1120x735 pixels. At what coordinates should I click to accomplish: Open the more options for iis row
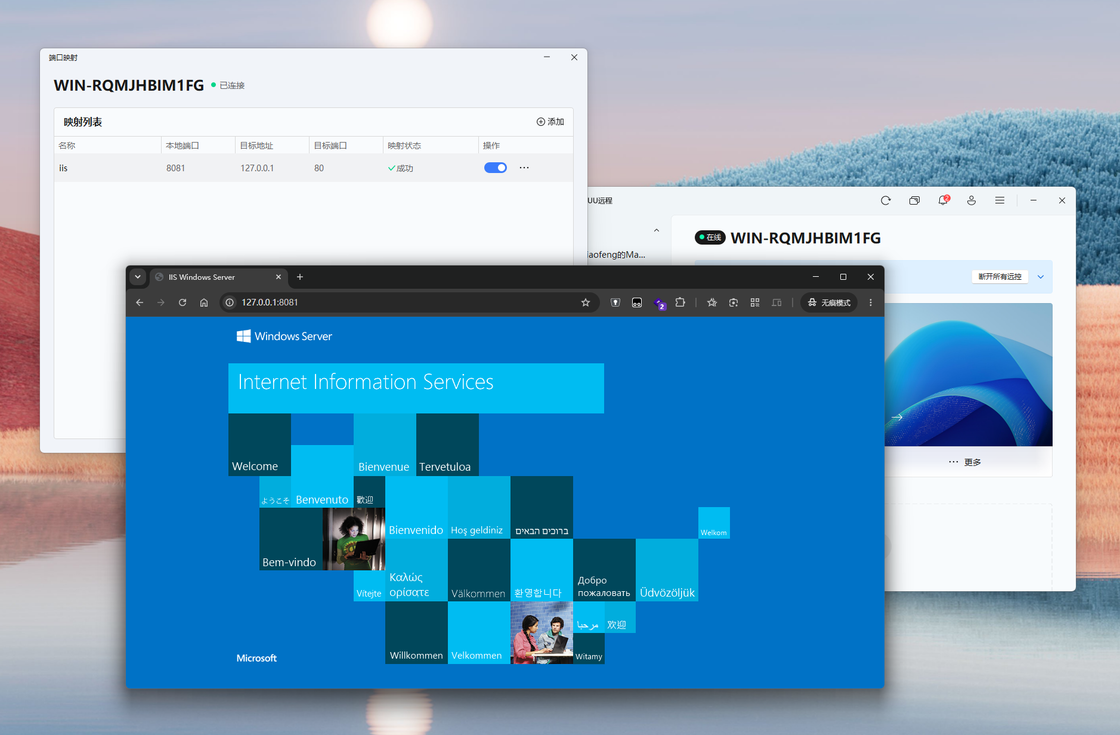(524, 168)
